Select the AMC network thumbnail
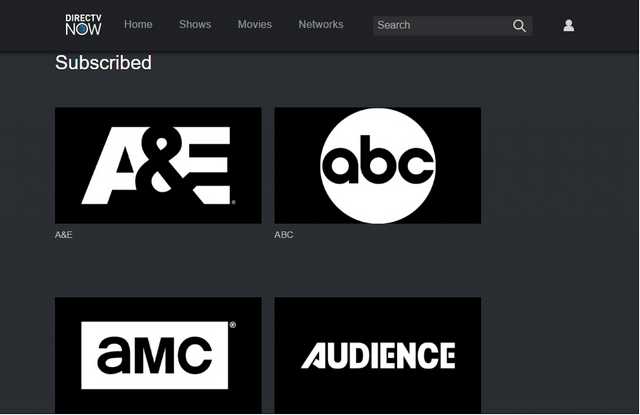Image resolution: width=640 pixels, height=415 pixels. [x=158, y=355]
